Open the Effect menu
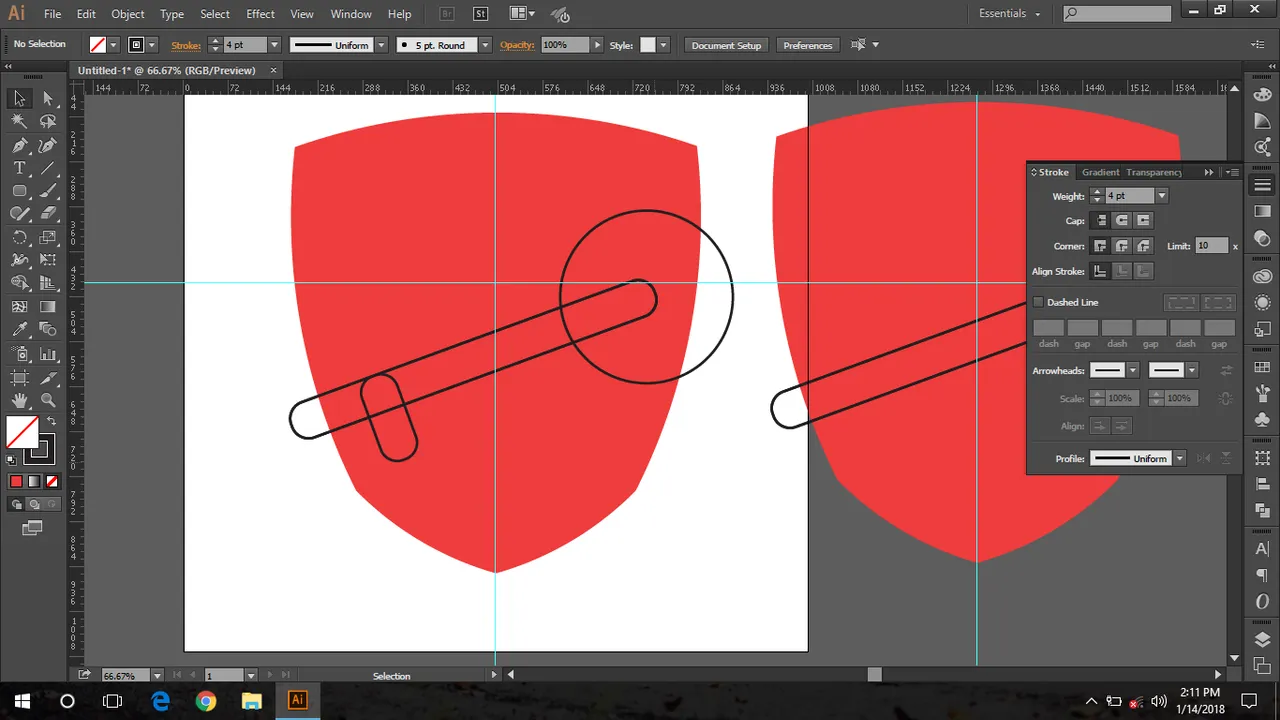 pos(260,14)
